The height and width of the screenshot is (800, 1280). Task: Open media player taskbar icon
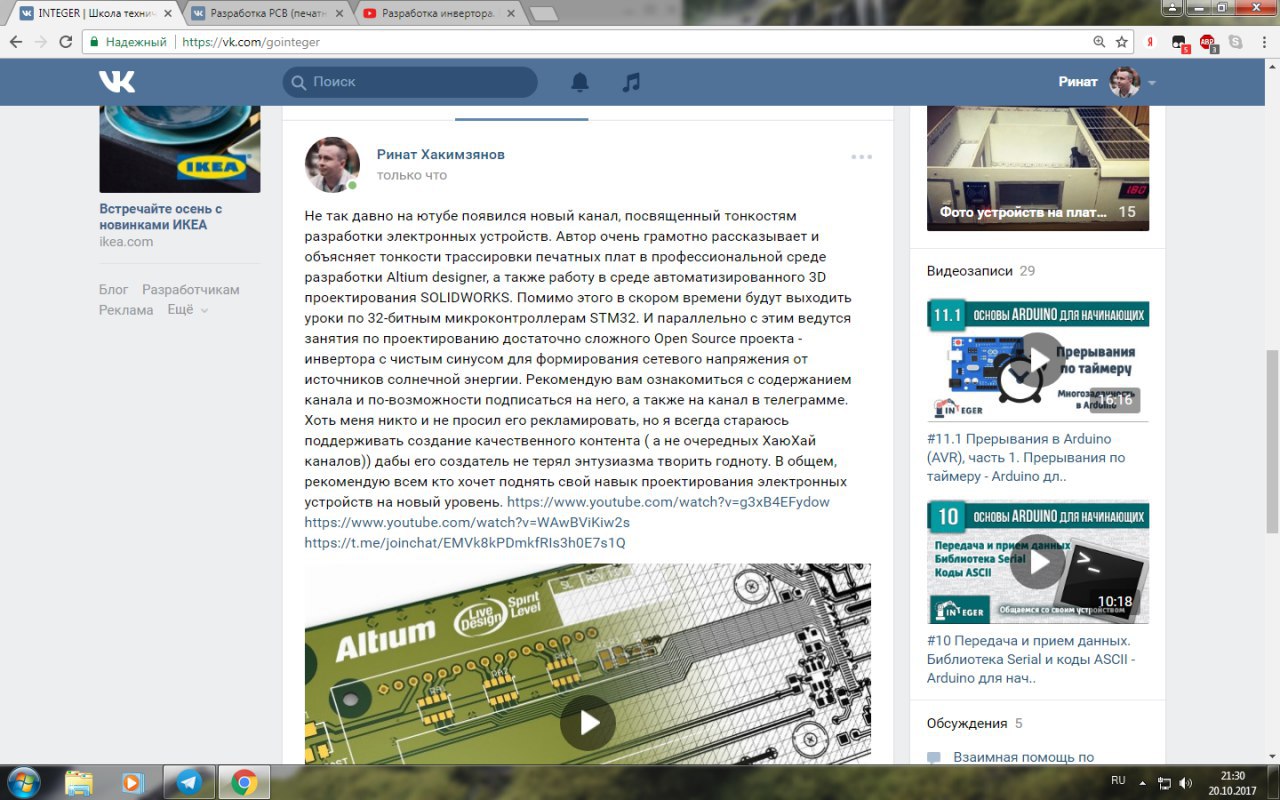[x=133, y=782]
